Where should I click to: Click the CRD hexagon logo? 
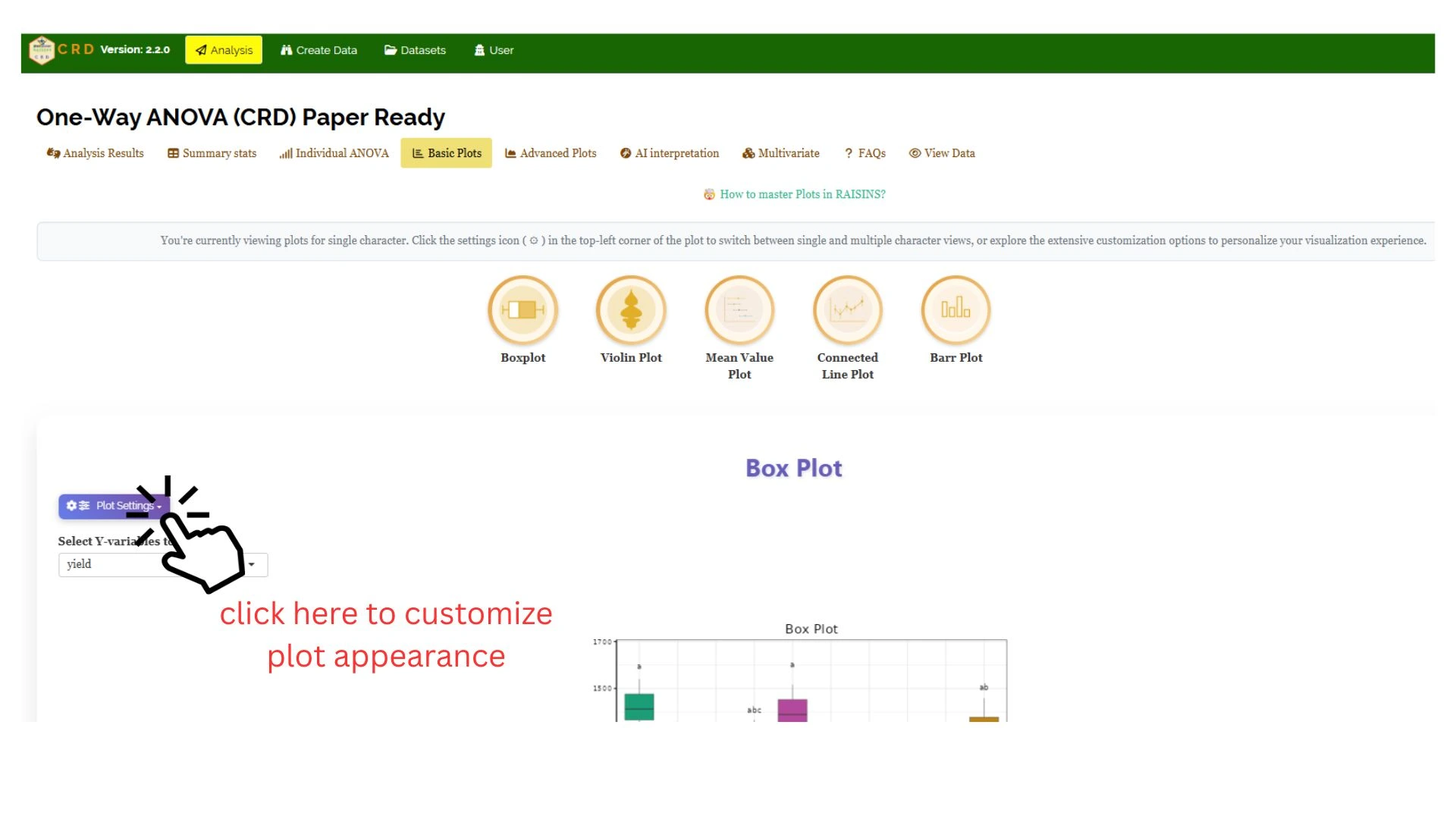pos(42,50)
